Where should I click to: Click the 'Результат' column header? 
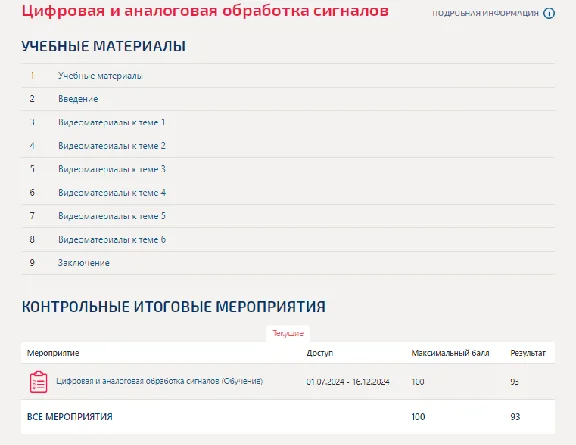point(528,353)
